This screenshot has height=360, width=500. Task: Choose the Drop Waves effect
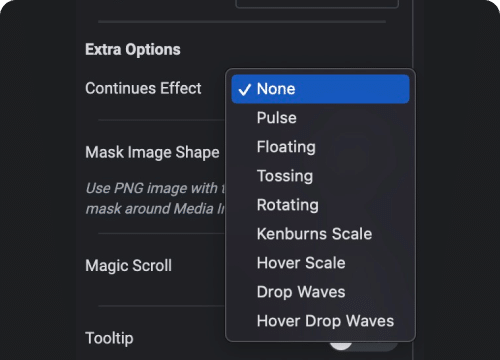(x=320, y=292)
